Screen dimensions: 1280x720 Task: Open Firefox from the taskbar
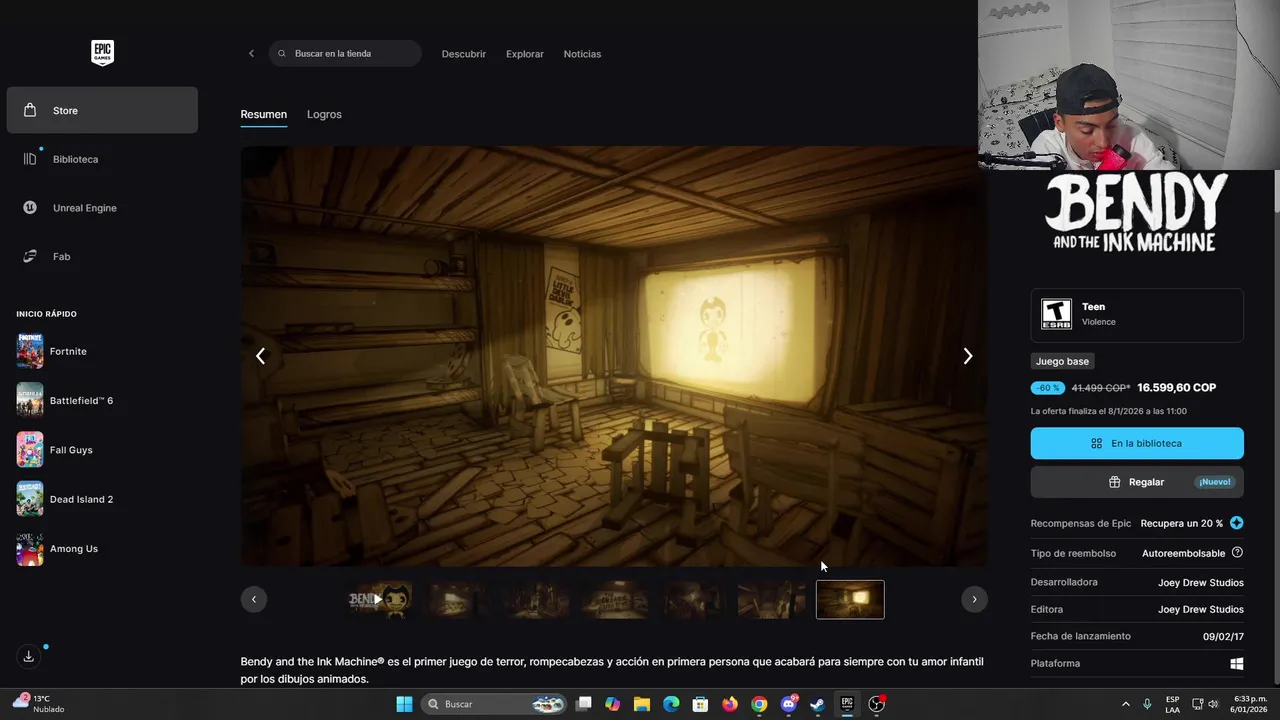click(x=730, y=704)
